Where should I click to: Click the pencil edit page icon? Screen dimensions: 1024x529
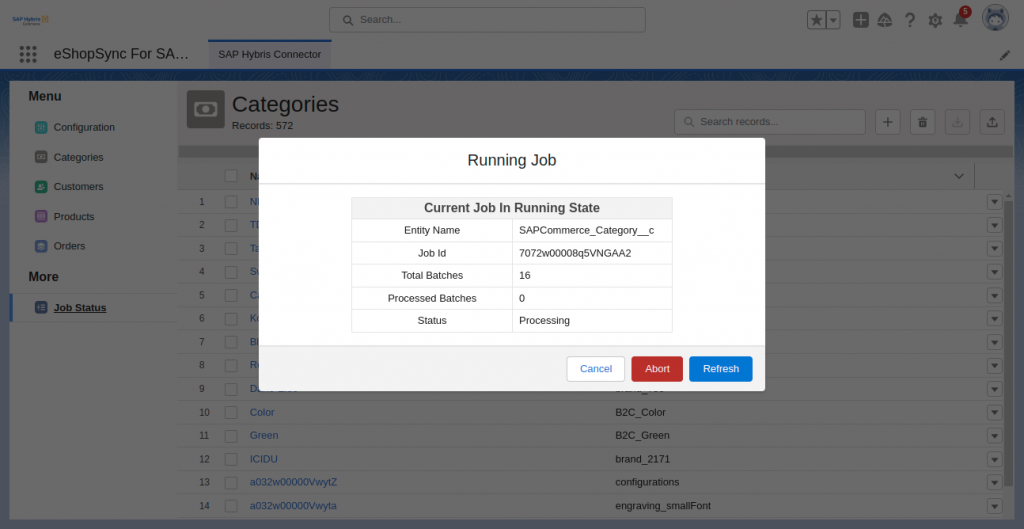coord(1005,56)
